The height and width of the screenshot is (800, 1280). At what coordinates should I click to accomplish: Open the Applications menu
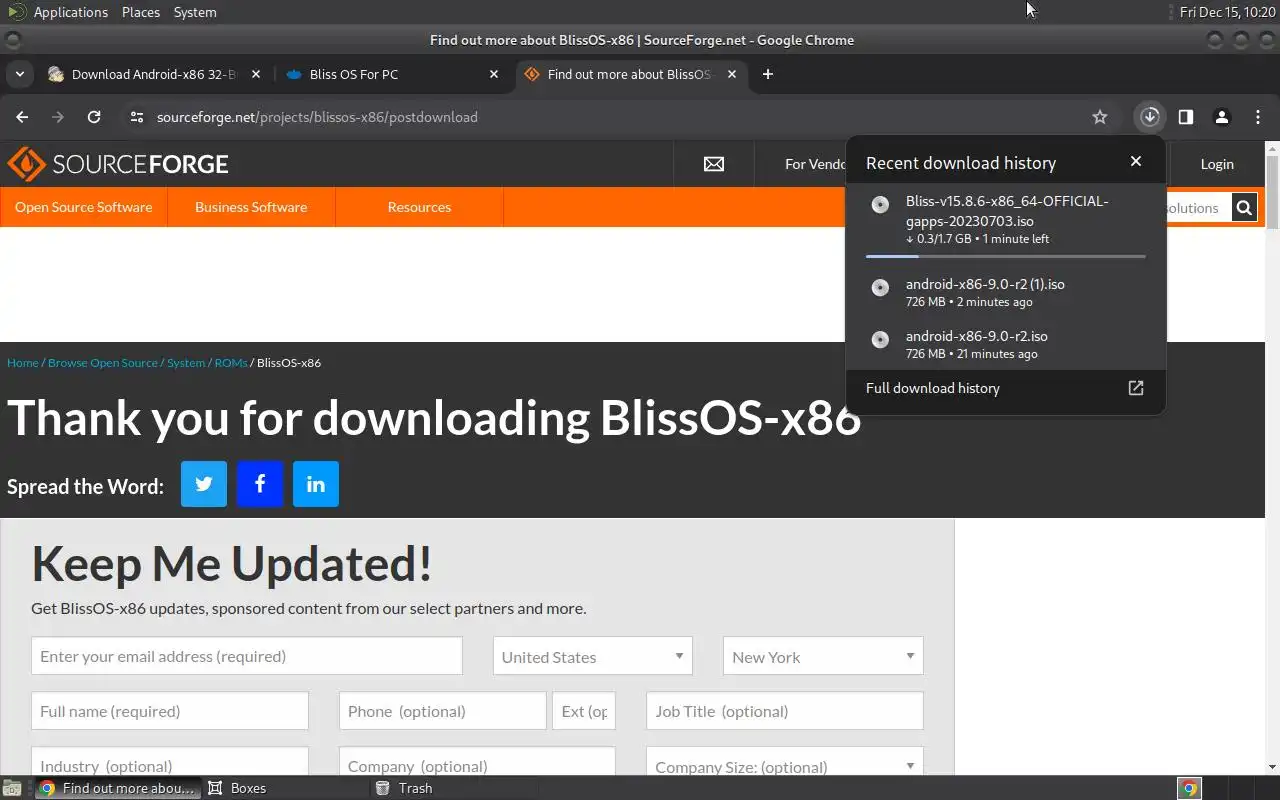70,12
